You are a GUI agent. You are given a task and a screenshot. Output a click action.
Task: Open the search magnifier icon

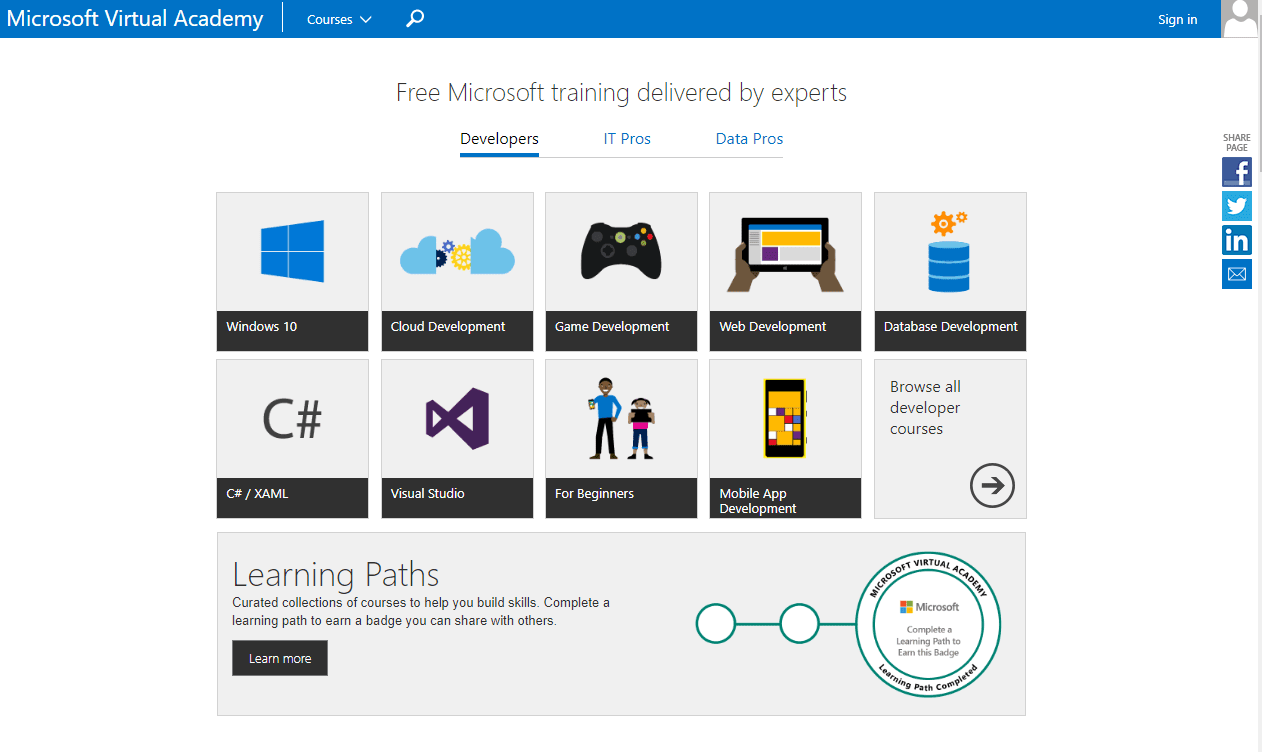(415, 18)
